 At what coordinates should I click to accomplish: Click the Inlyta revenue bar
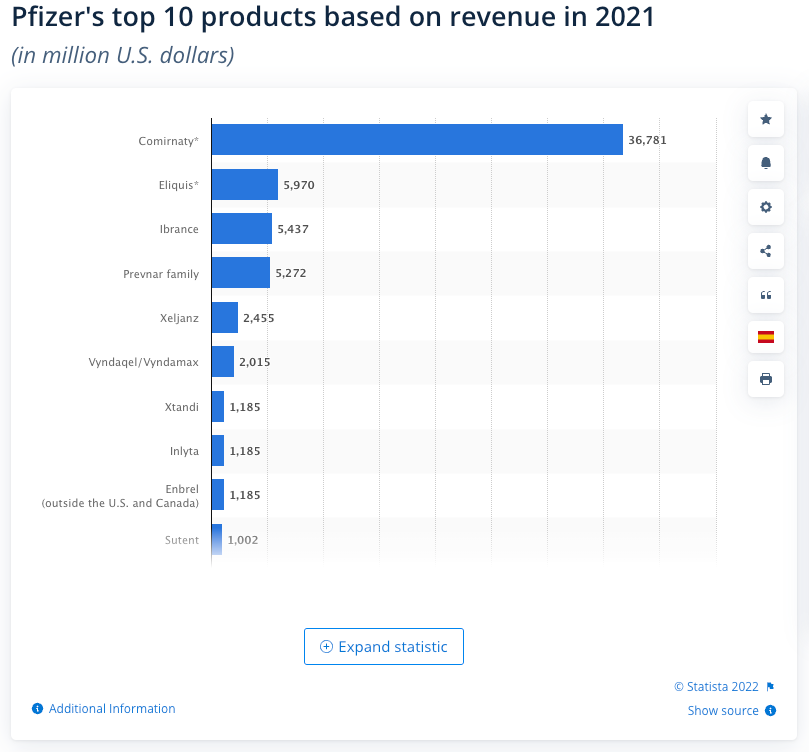click(x=218, y=450)
